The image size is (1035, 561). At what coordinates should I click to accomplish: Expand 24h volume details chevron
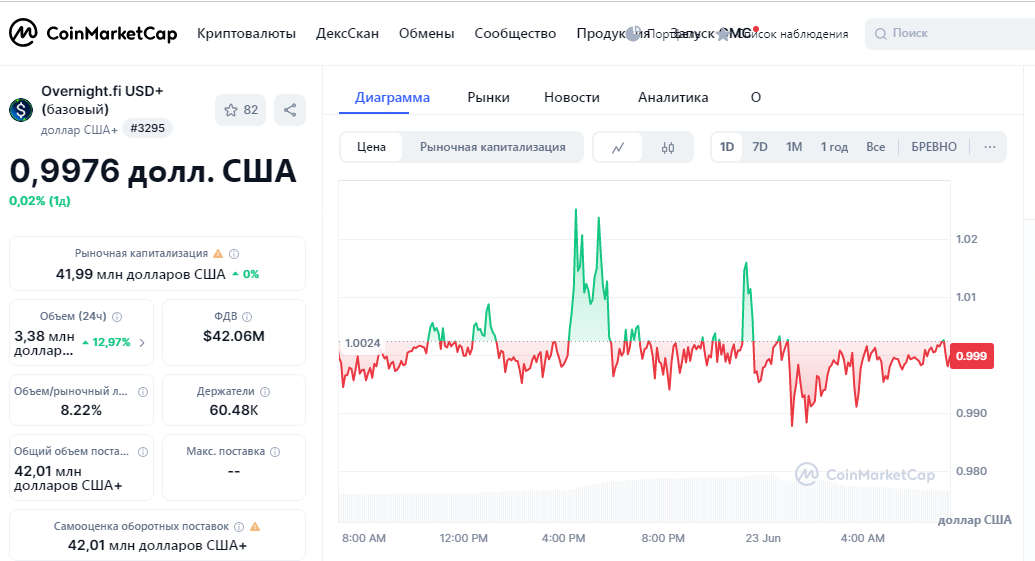pyautogui.click(x=142, y=343)
